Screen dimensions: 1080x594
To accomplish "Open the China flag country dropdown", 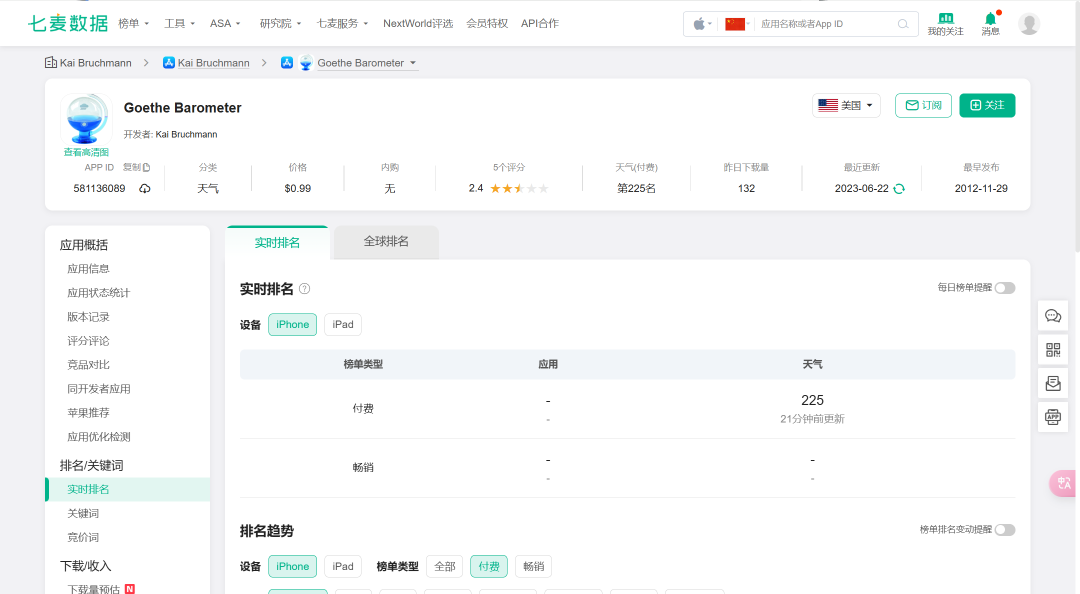I will 738,24.
